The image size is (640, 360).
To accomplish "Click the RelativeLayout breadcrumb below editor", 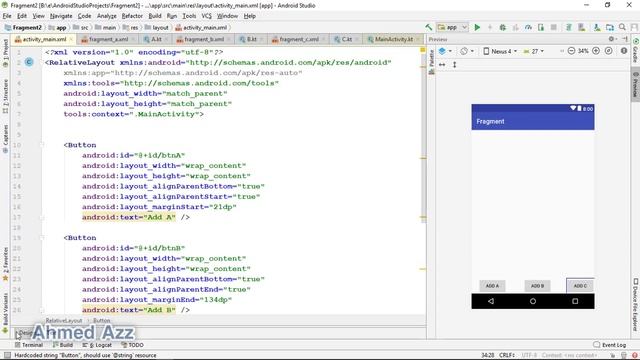I will pos(64,320).
